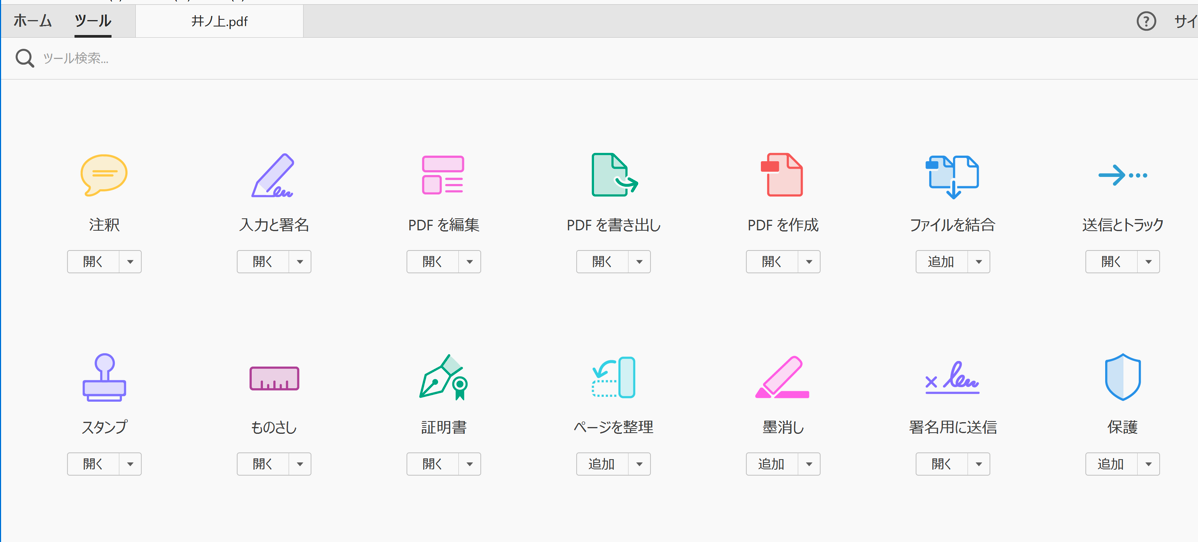Click the PDF を編集 tool label
Image resolution: width=1198 pixels, height=542 pixels.
click(443, 226)
